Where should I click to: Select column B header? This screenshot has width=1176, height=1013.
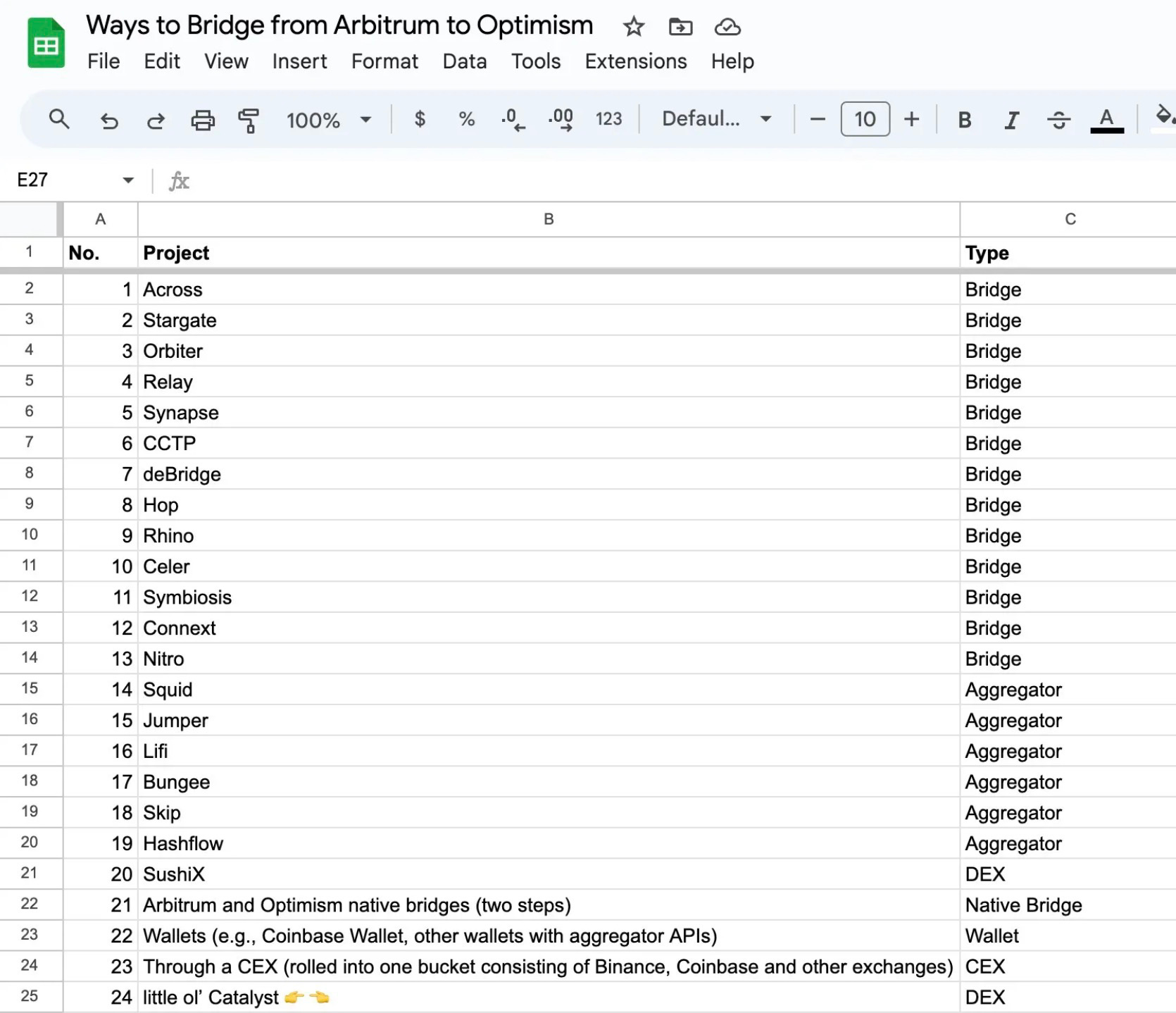click(x=549, y=219)
